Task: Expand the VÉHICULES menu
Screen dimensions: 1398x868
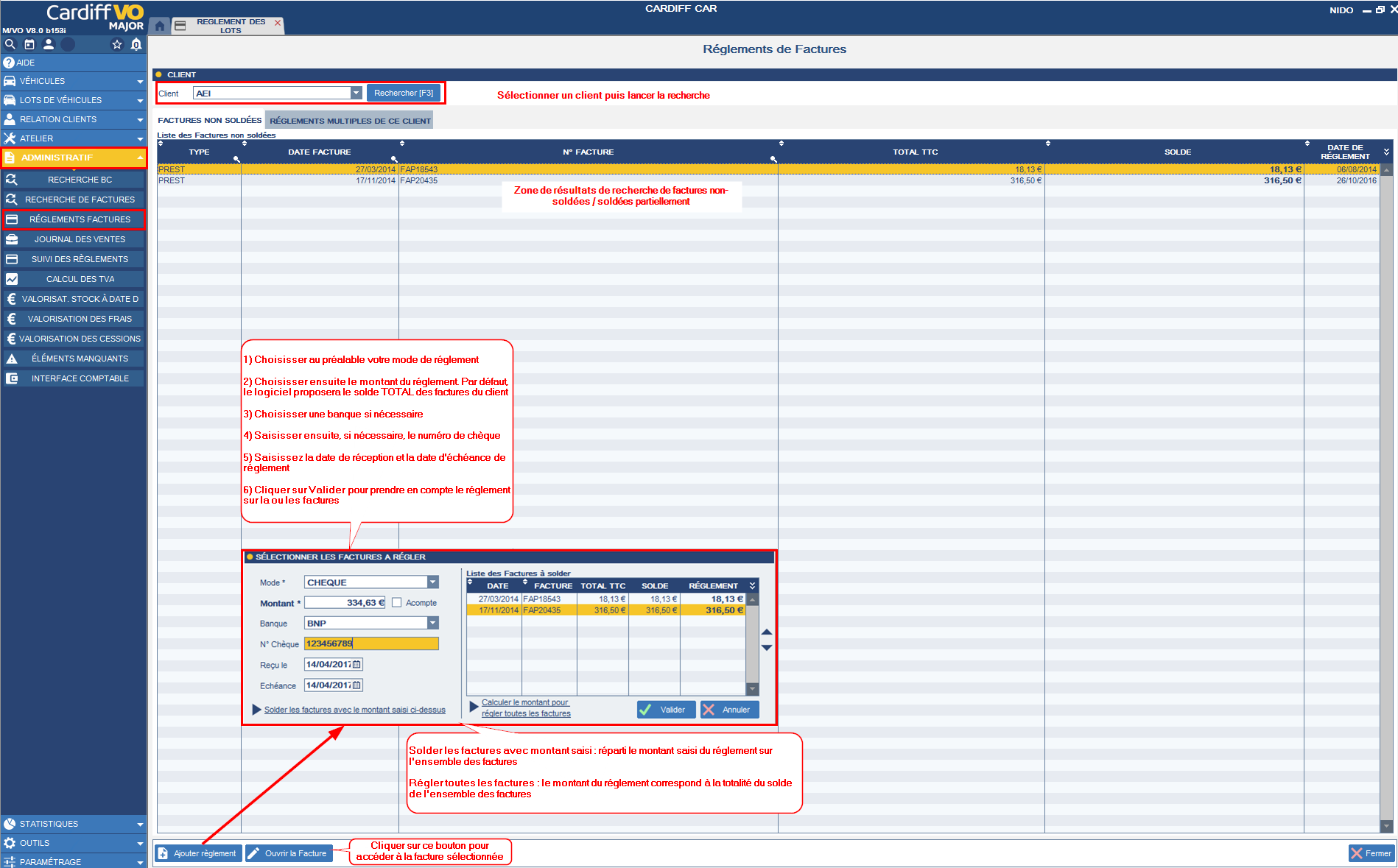Action: tap(74, 81)
